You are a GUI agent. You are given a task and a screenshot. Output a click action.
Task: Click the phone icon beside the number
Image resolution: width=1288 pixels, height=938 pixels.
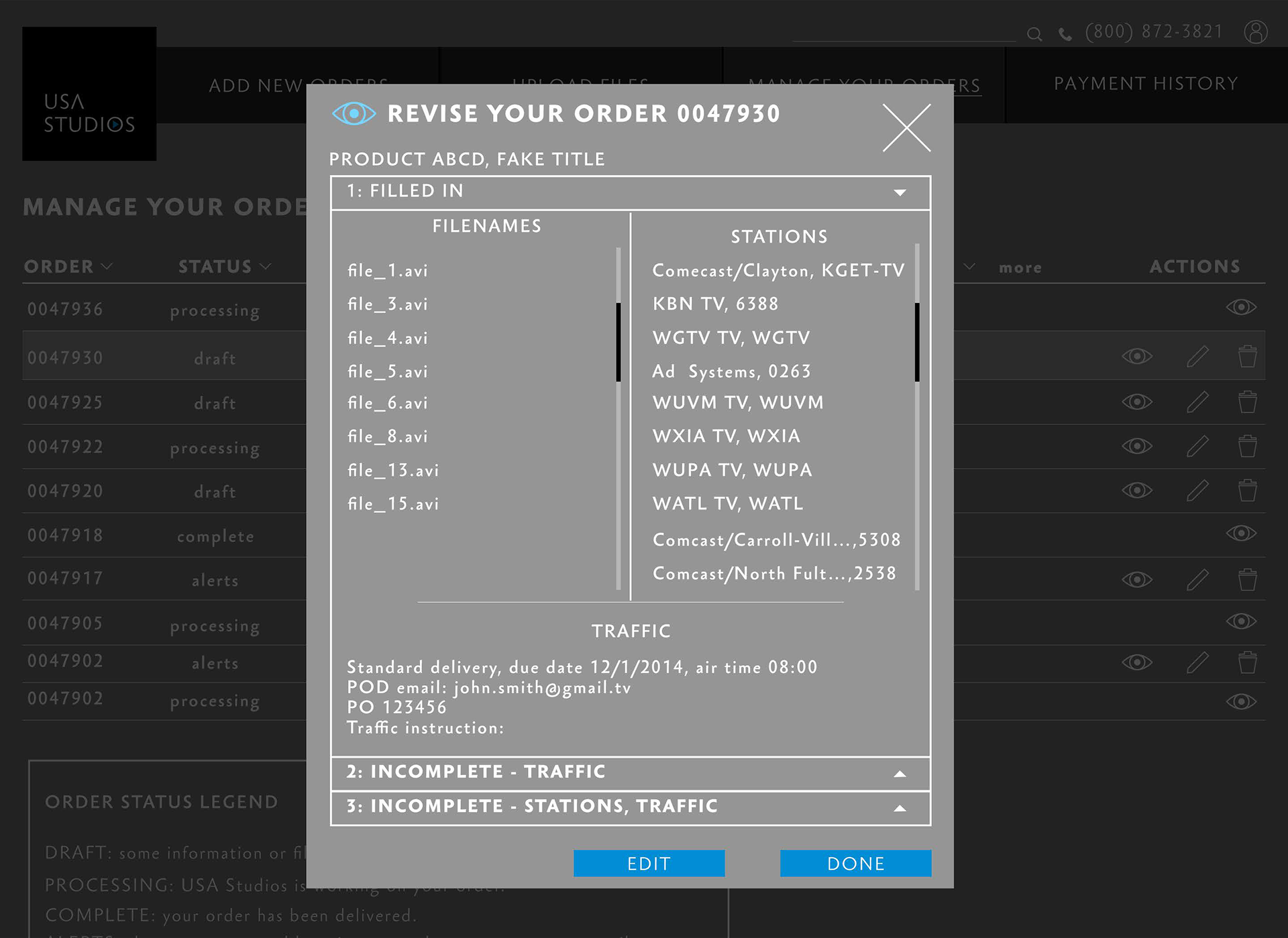point(1065,34)
